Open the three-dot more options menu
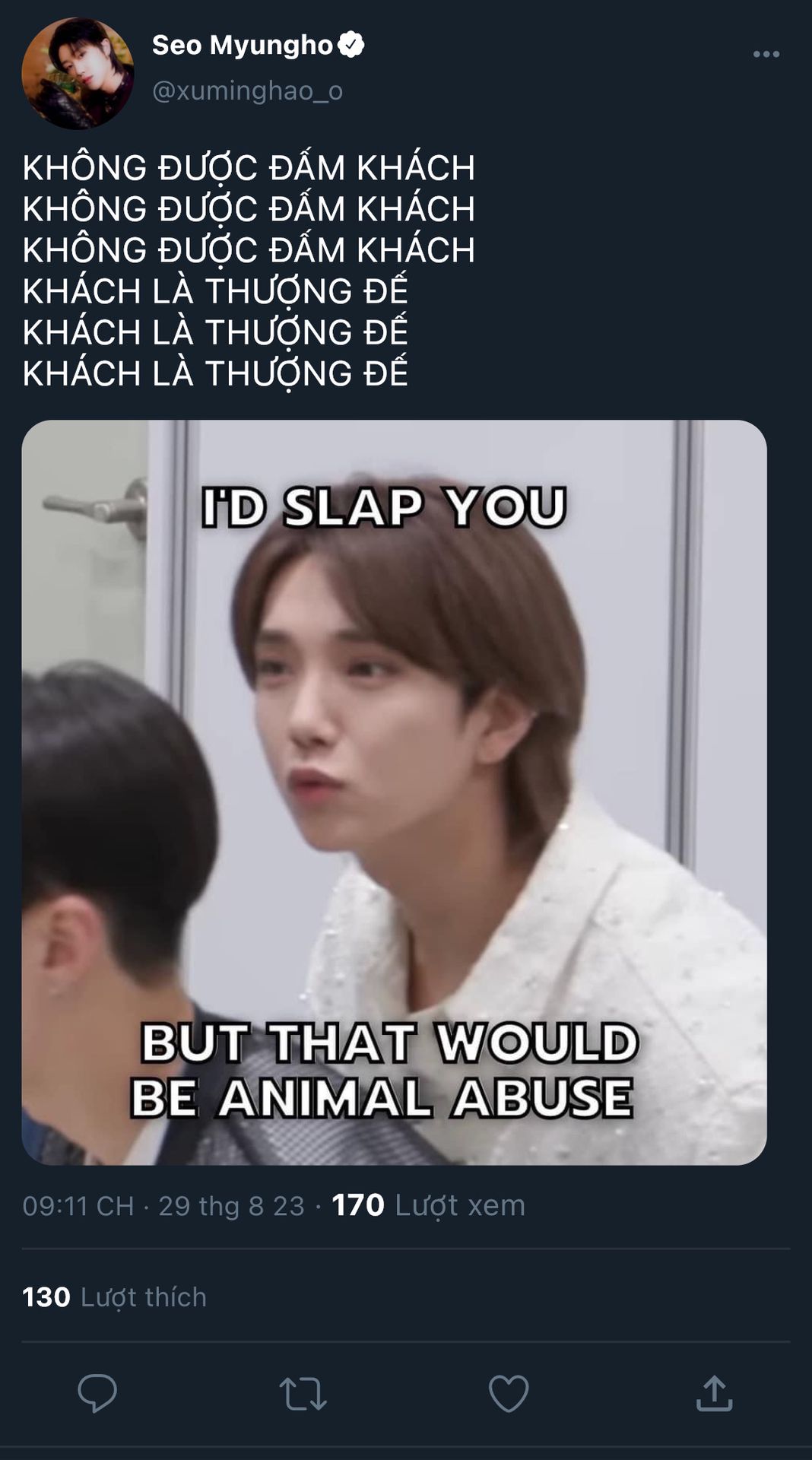This screenshot has height=1460, width=812. pyautogui.click(x=766, y=54)
